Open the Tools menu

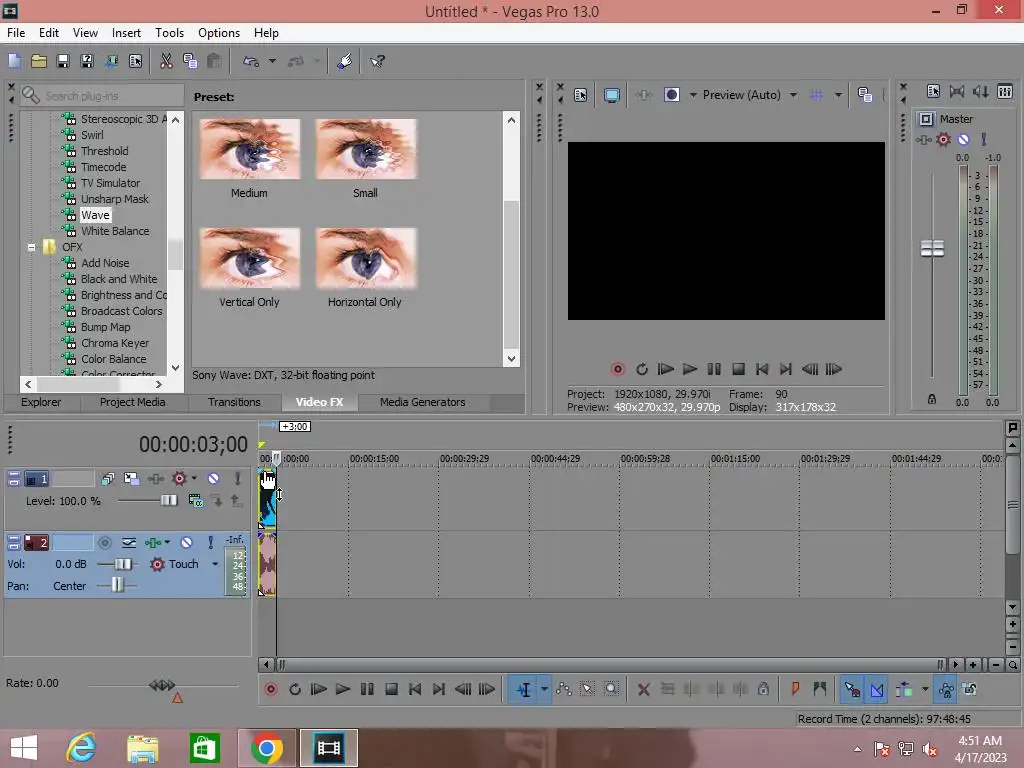tap(169, 33)
